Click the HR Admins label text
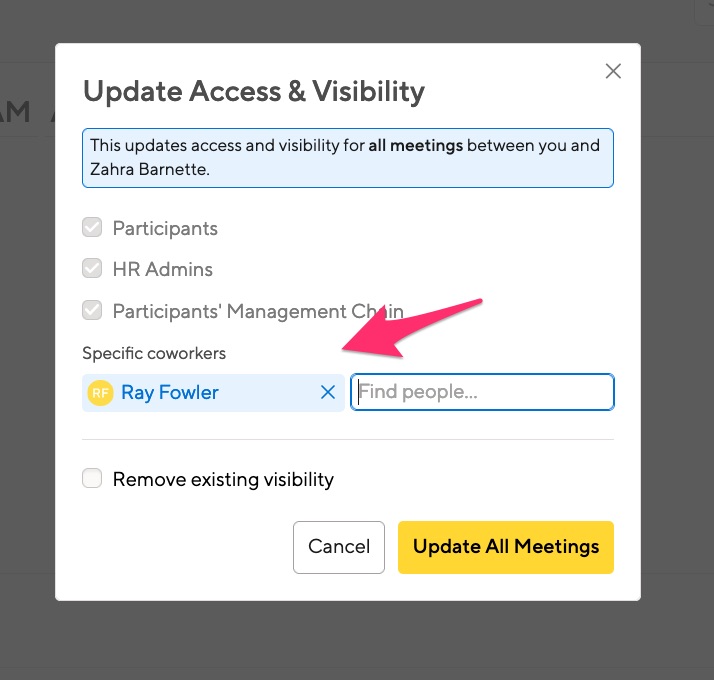Screen dimensions: 714x680 (163, 269)
